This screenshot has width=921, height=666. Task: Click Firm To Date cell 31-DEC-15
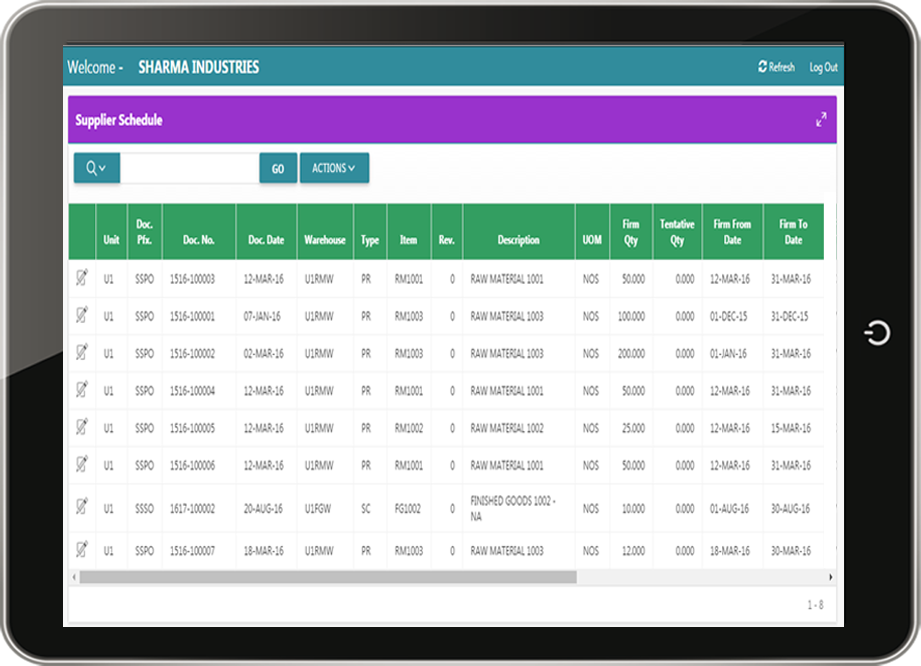point(789,317)
